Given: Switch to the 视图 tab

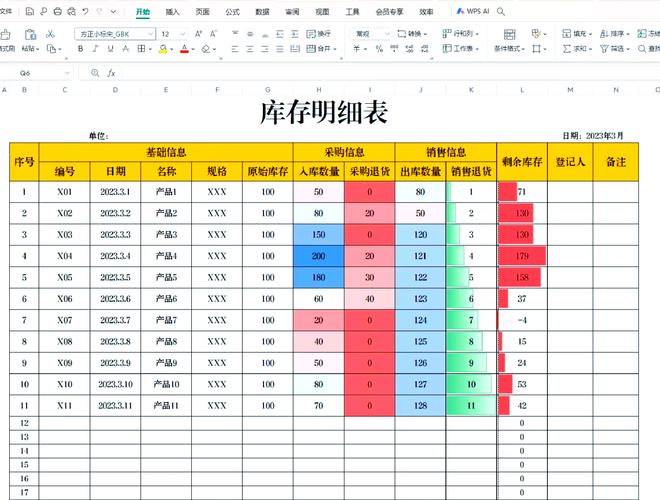Looking at the screenshot, I should click(x=322, y=12).
